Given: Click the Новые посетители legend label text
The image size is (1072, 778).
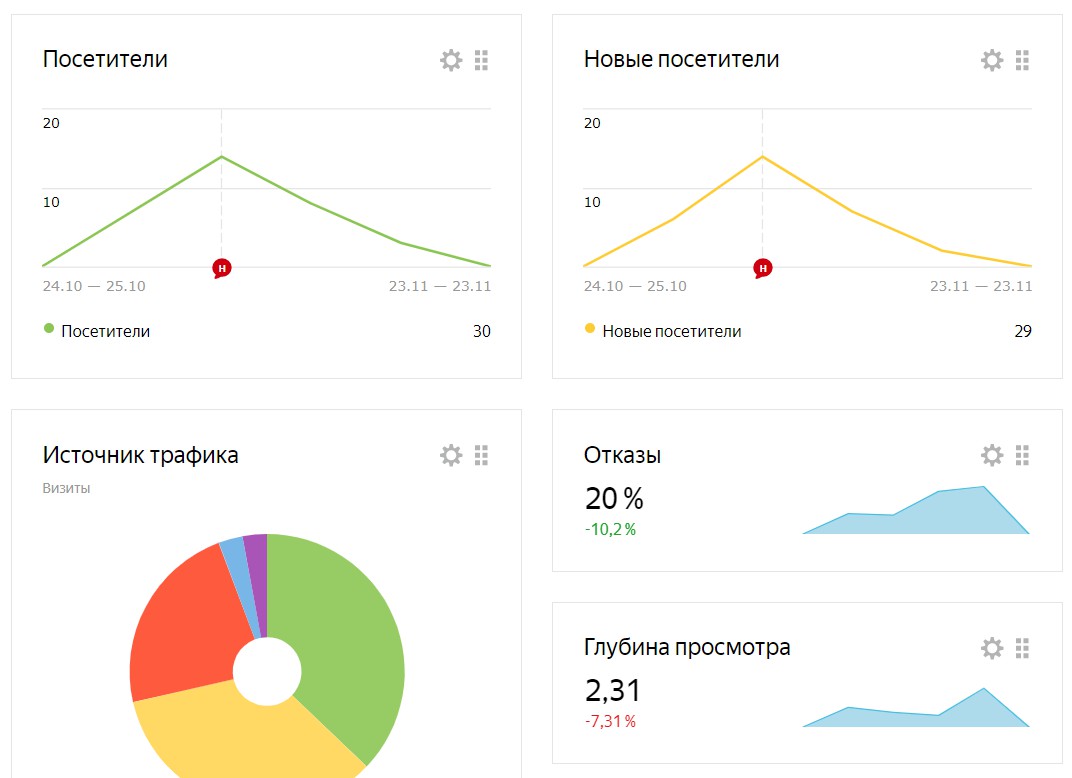Looking at the screenshot, I should 672,332.
